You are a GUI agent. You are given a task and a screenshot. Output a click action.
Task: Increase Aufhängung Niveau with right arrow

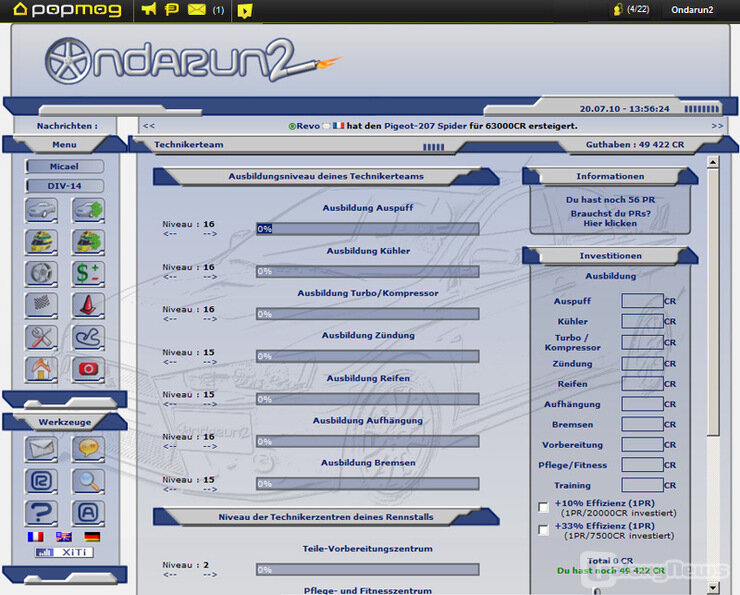[x=210, y=446]
